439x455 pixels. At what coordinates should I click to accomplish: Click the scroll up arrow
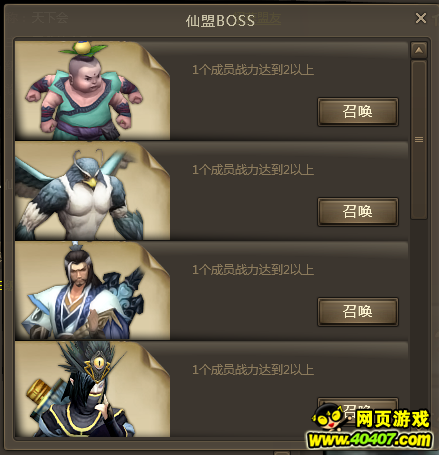[x=419, y=50]
